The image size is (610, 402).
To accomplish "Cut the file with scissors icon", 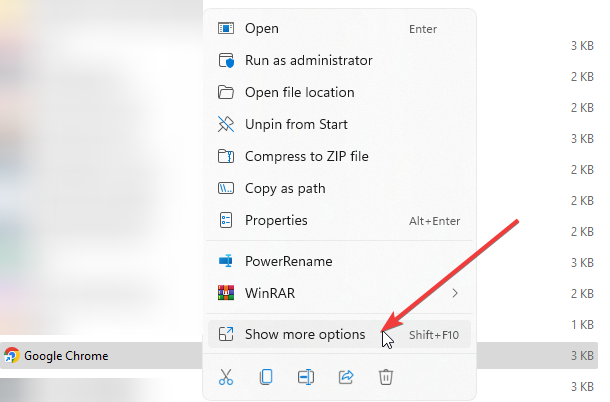I will 226,377.
